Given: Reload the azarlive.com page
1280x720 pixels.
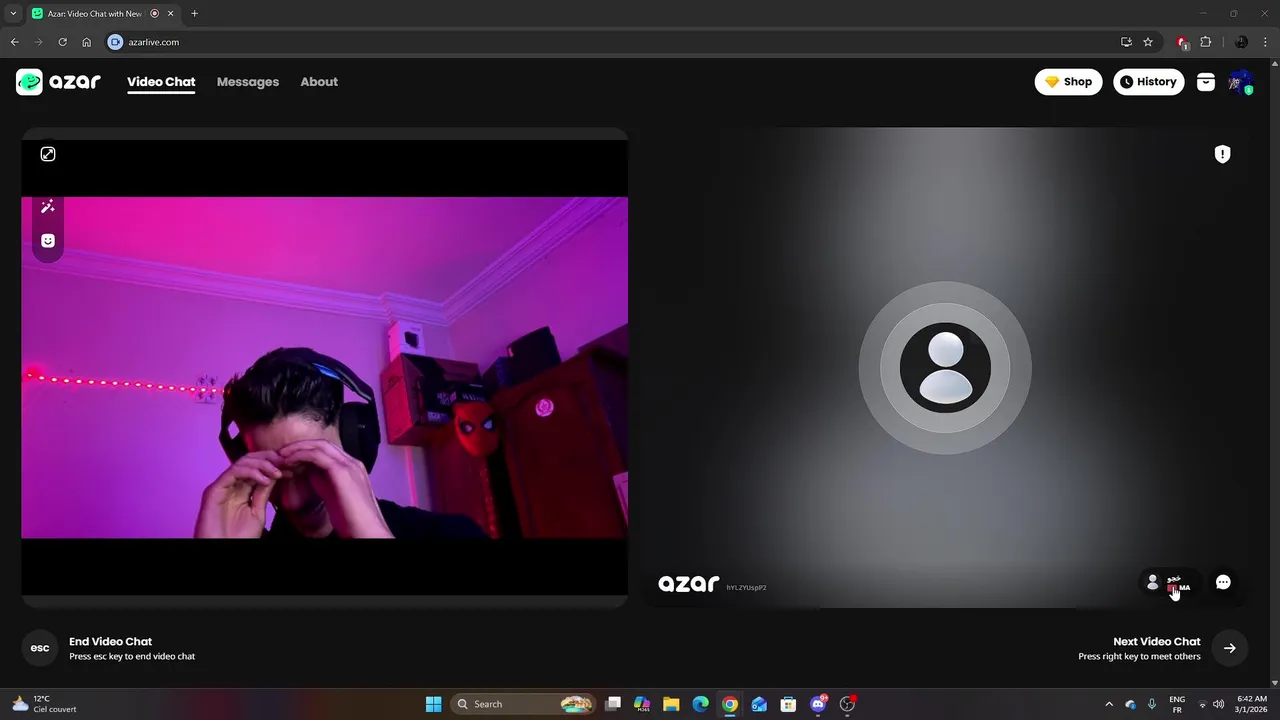Looking at the screenshot, I should tap(62, 42).
